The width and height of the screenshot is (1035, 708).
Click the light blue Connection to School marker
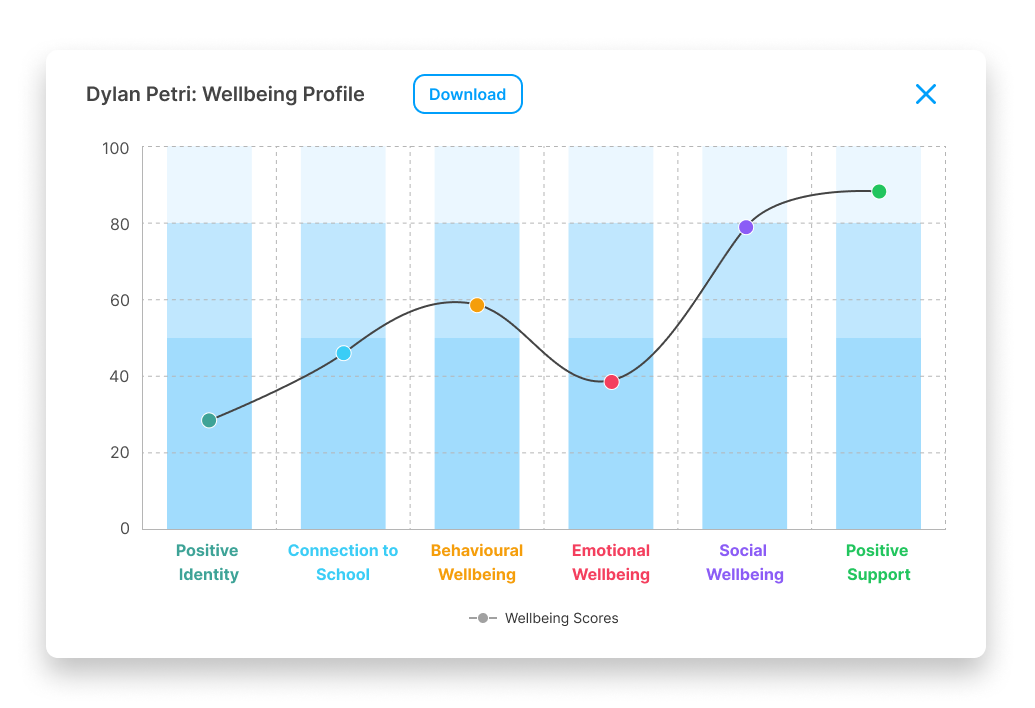343,352
